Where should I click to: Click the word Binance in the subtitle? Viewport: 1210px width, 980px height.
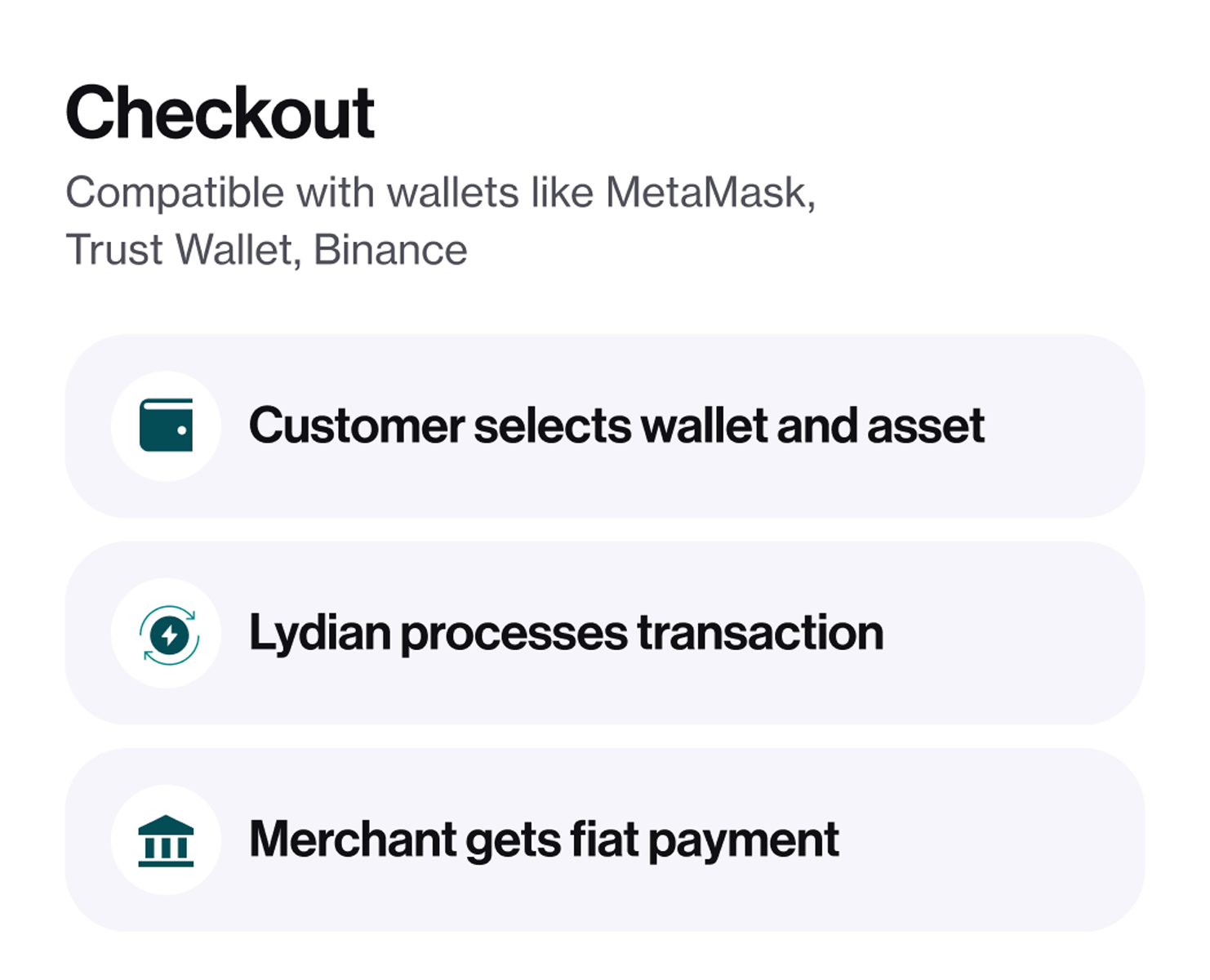coord(390,250)
